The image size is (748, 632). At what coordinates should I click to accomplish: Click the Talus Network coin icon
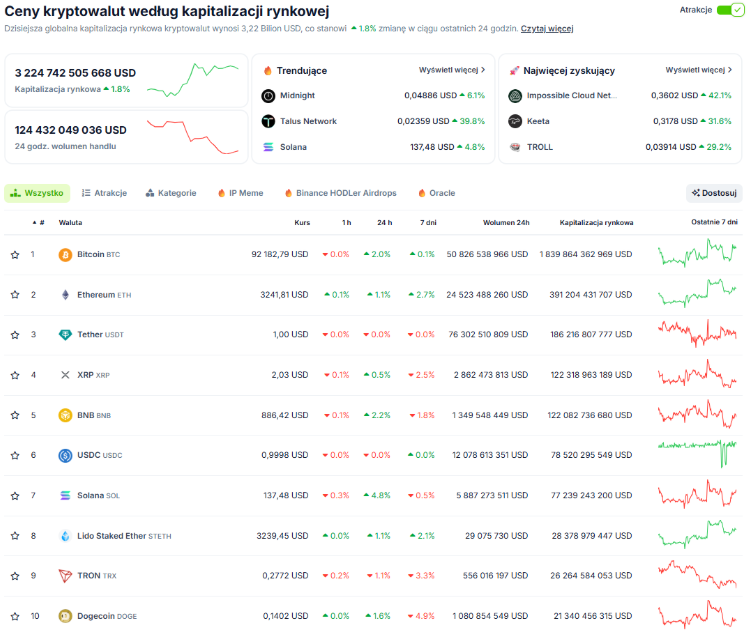coord(268,121)
